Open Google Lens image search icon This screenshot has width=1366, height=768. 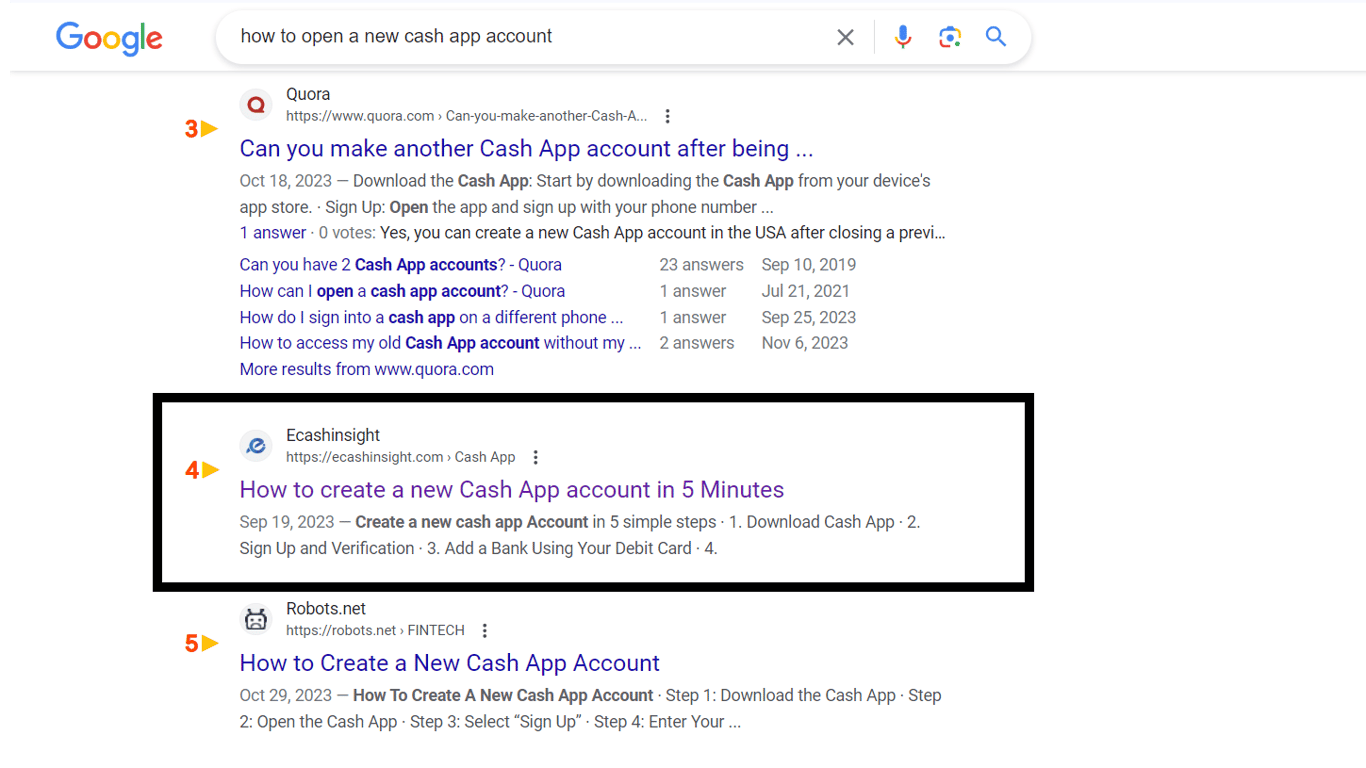point(950,37)
